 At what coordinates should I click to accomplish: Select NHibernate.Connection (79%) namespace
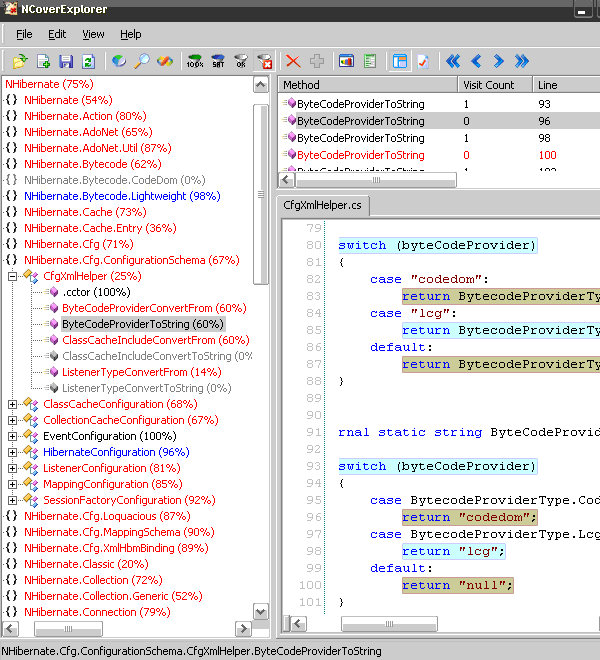coord(97,612)
